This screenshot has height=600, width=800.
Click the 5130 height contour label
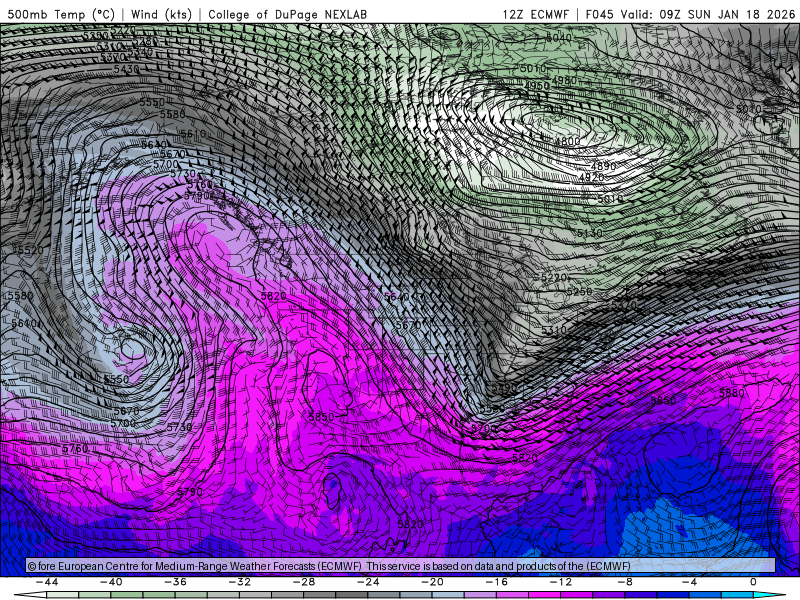590,233
